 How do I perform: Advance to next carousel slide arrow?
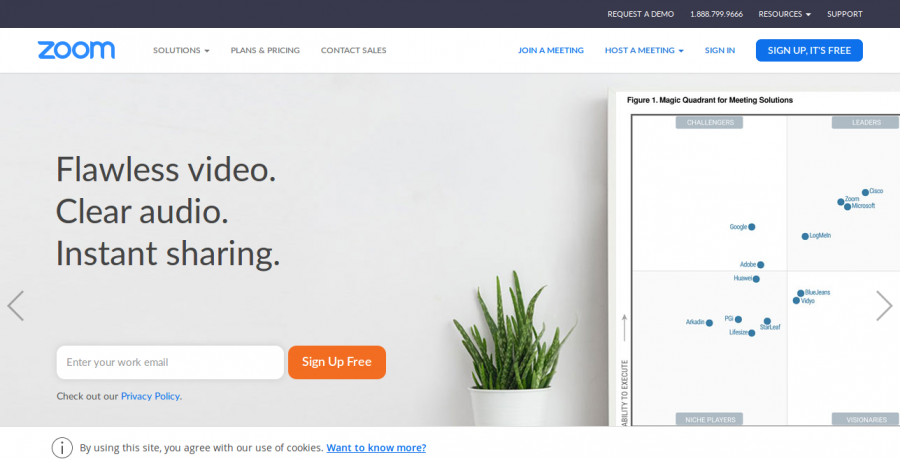884,306
